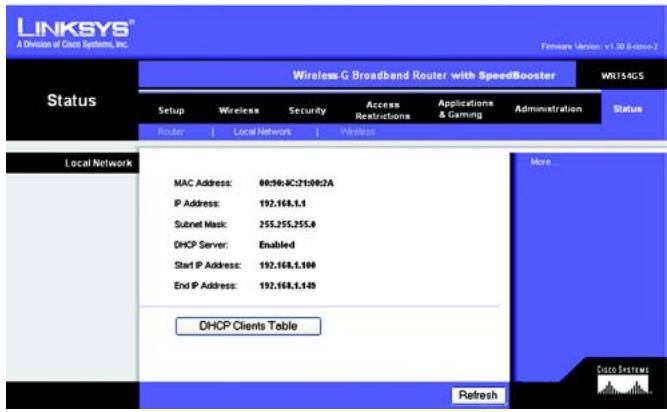Image resolution: width=667 pixels, height=412 pixels.
Task: Click the large Status heading on left
Action: (x=71, y=101)
